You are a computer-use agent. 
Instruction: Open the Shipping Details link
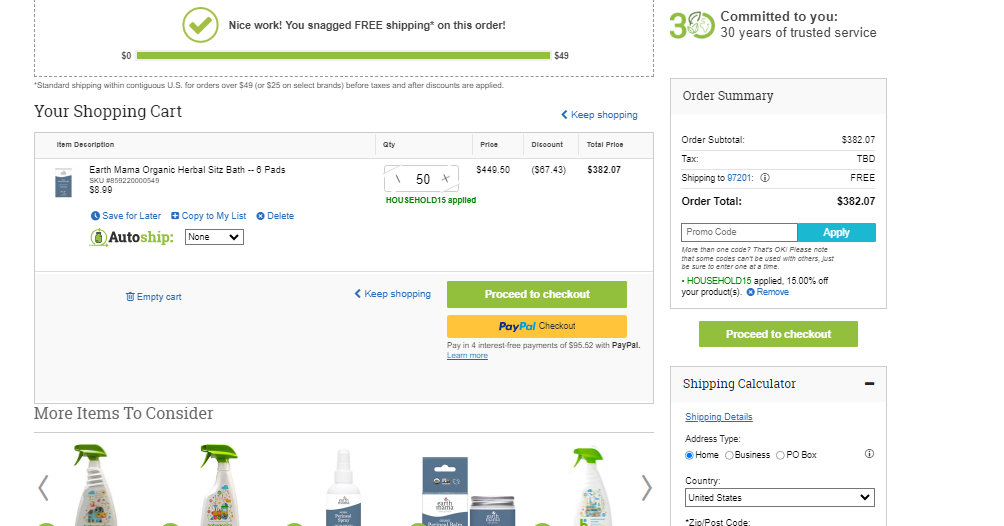point(718,417)
